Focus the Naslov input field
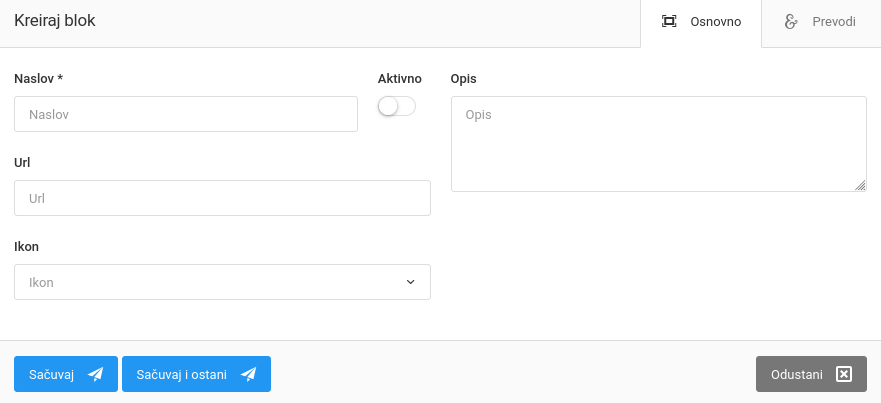 (x=186, y=114)
